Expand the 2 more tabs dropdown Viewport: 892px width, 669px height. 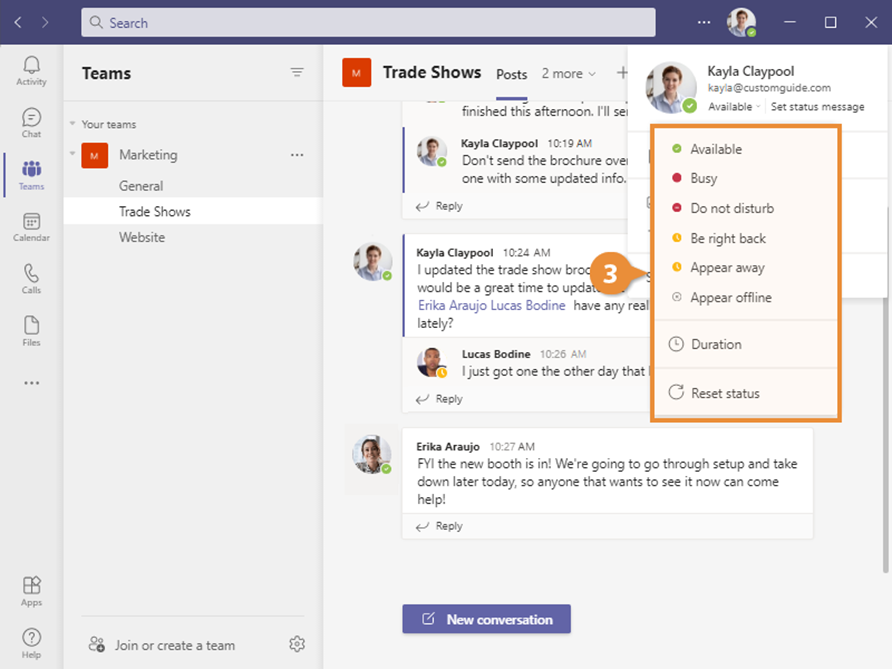point(568,74)
